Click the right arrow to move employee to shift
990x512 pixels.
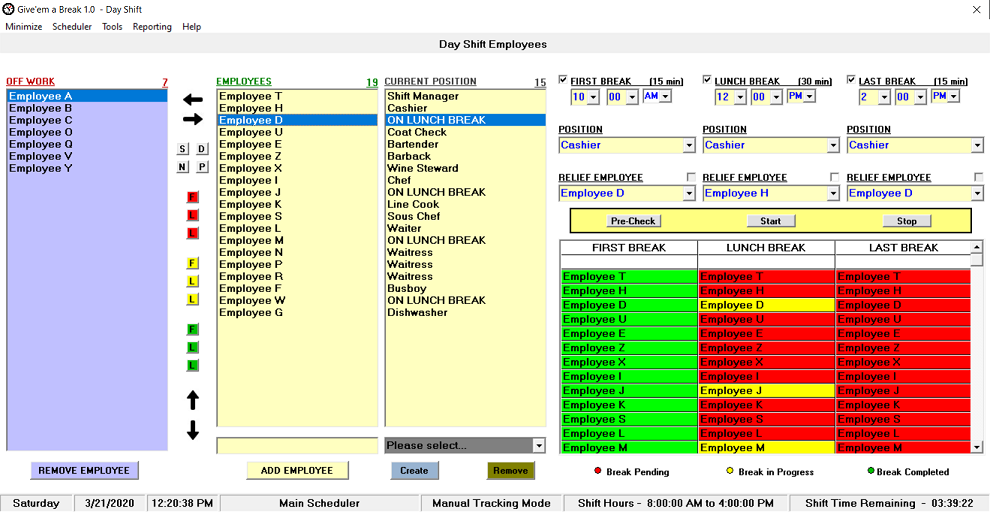(193, 119)
